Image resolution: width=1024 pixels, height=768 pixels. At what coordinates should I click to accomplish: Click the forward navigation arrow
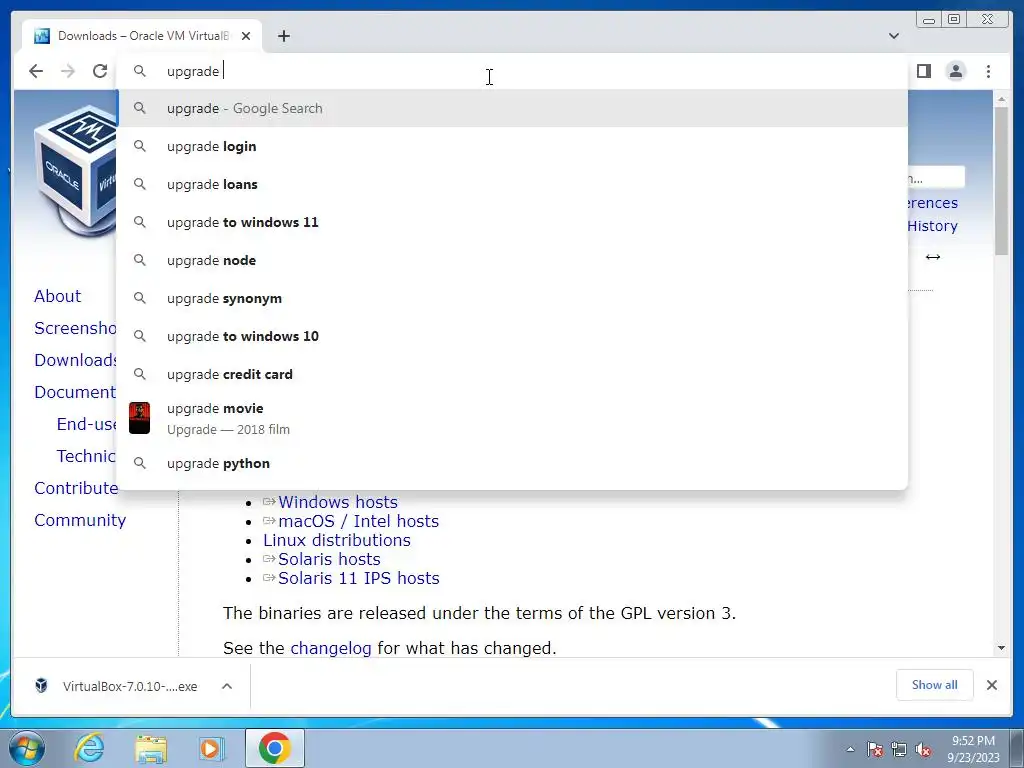[x=68, y=71]
